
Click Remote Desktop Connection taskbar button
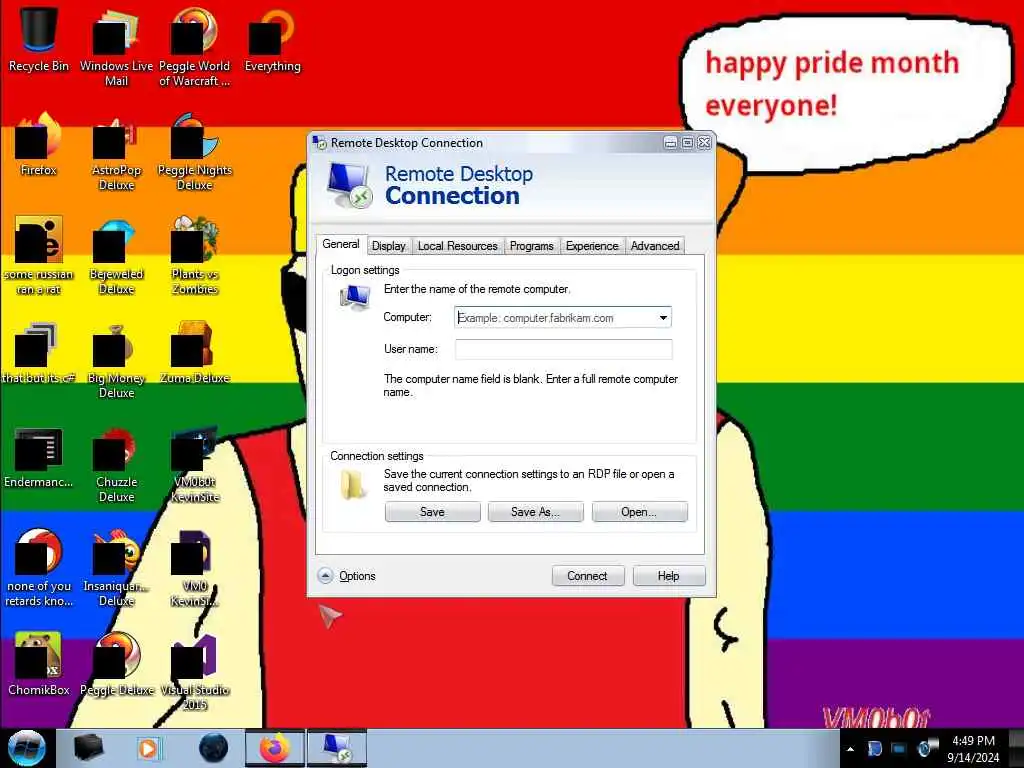(337, 748)
